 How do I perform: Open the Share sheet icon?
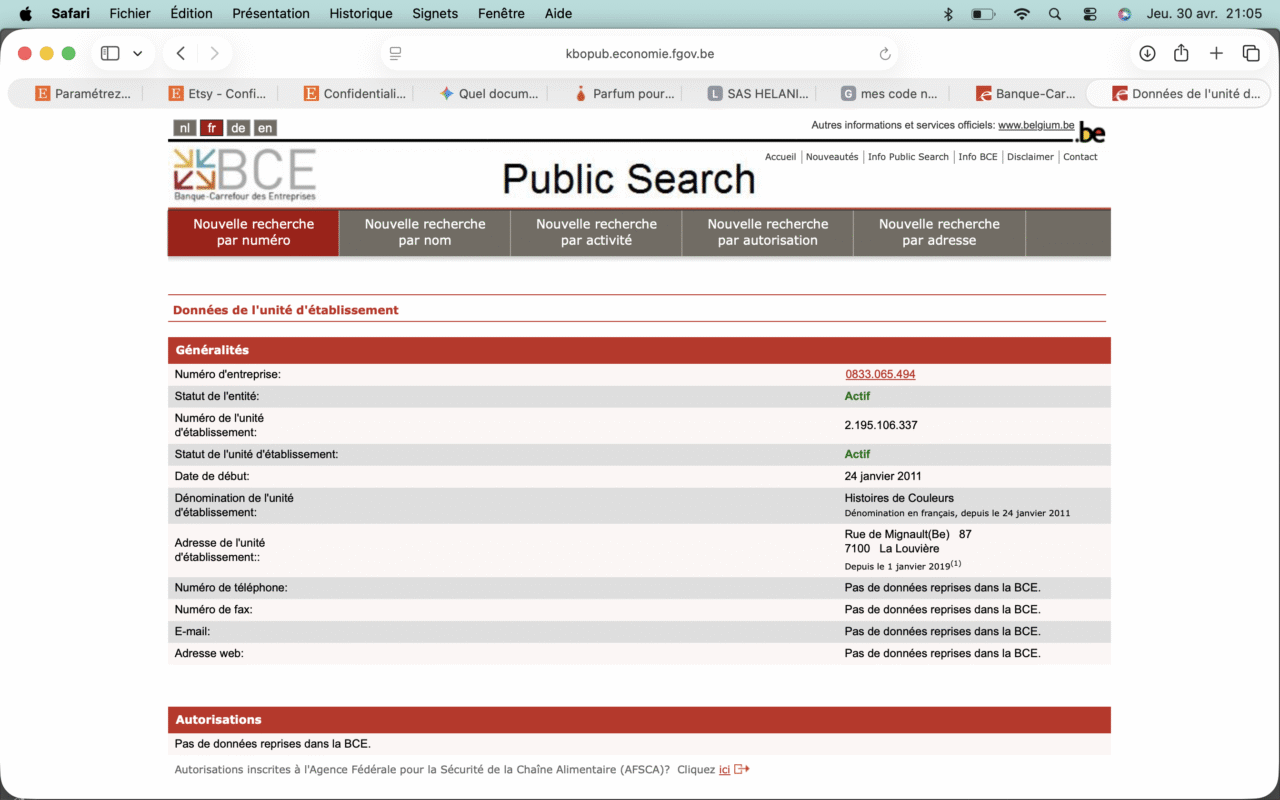point(1181,53)
